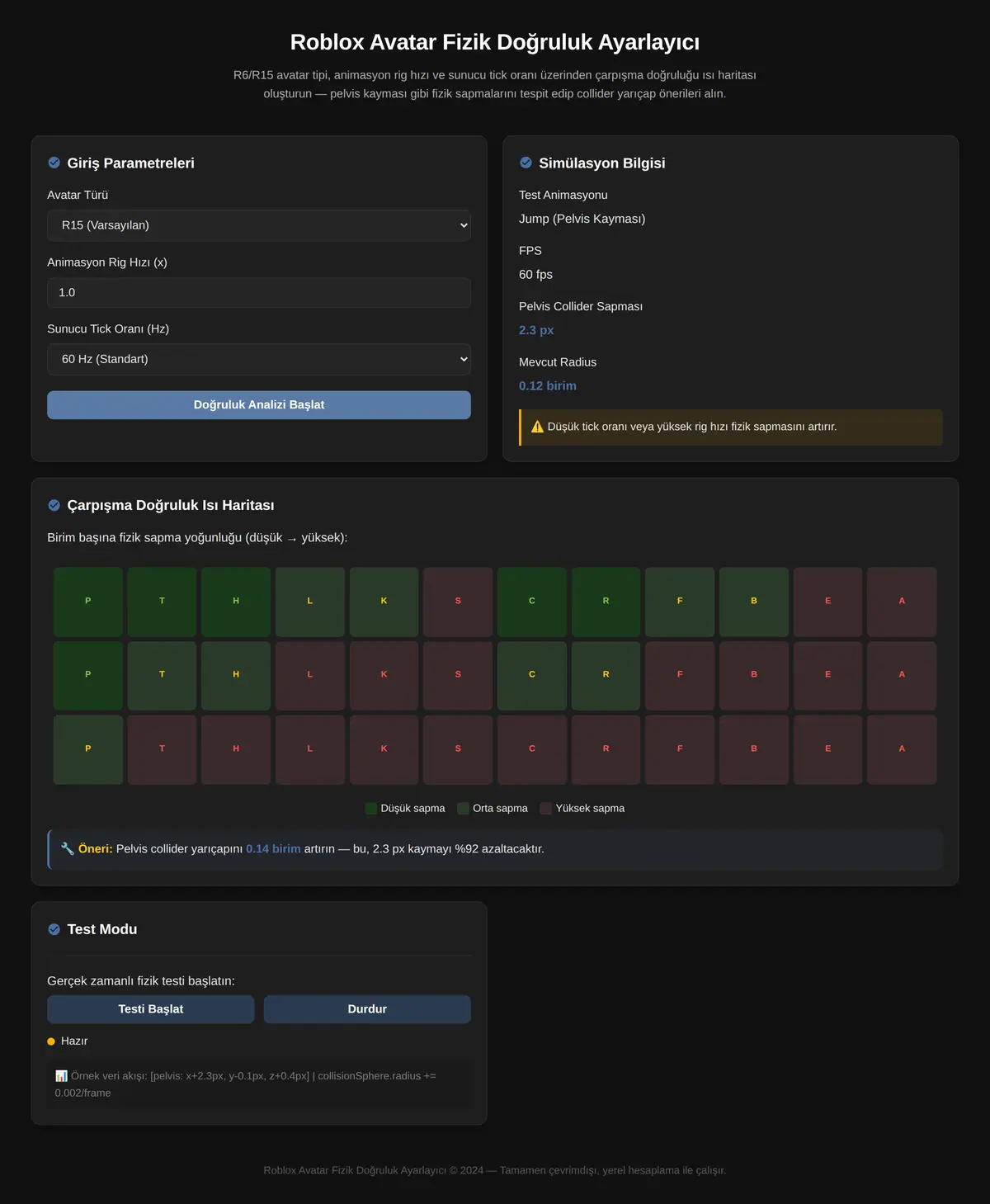Screen dimensions: 990x1204
Task: Click the warning triangle icon in the alert
Action: tap(537, 427)
